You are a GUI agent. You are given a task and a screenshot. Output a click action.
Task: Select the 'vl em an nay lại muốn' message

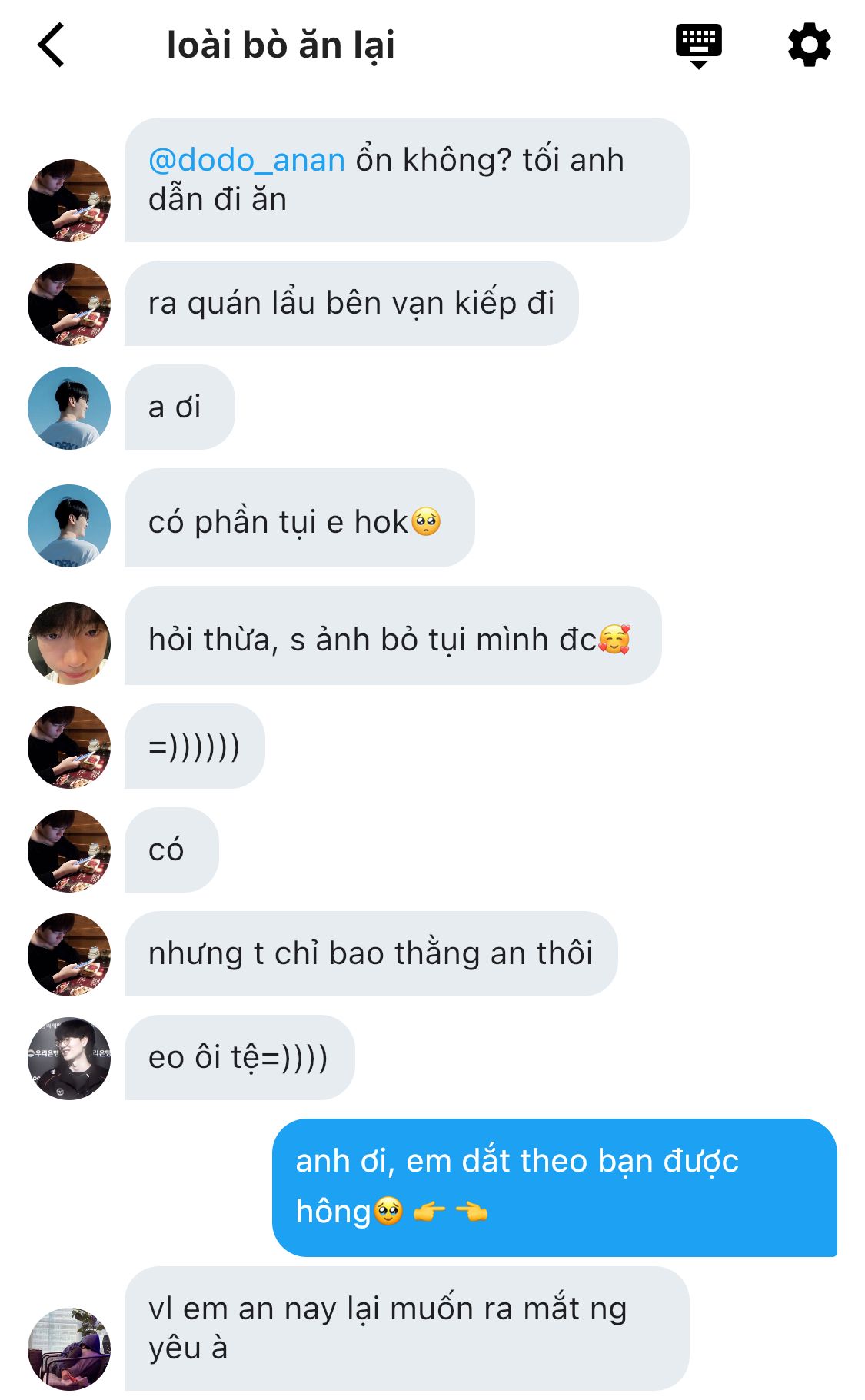tap(407, 1329)
